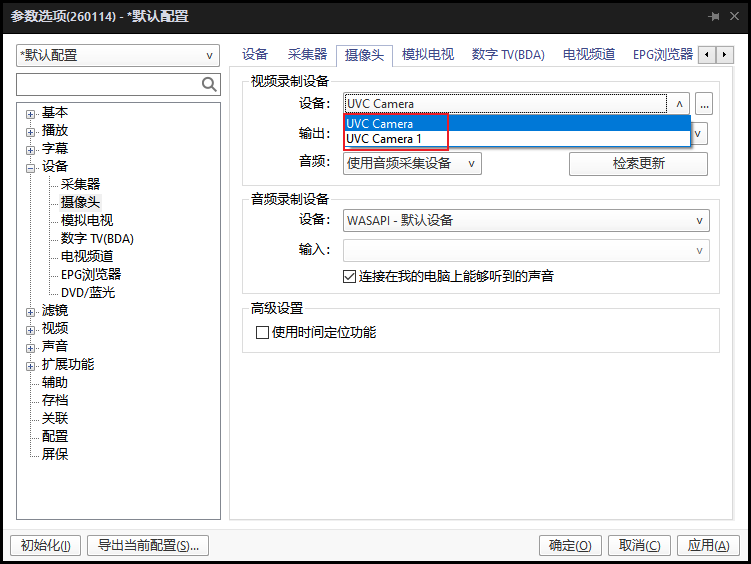Click the 检索更新 button

point(638,163)
